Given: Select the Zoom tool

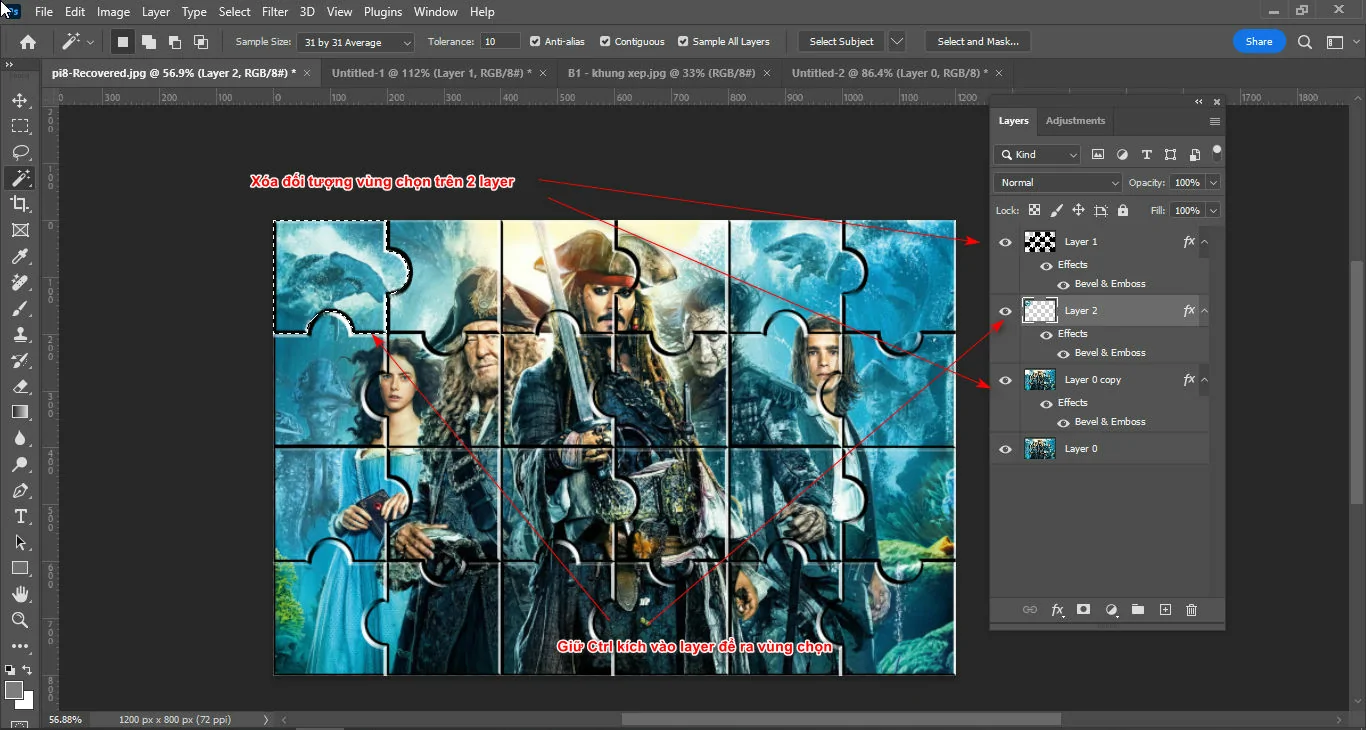Looking at the screenshot, I should click(20, 621).
